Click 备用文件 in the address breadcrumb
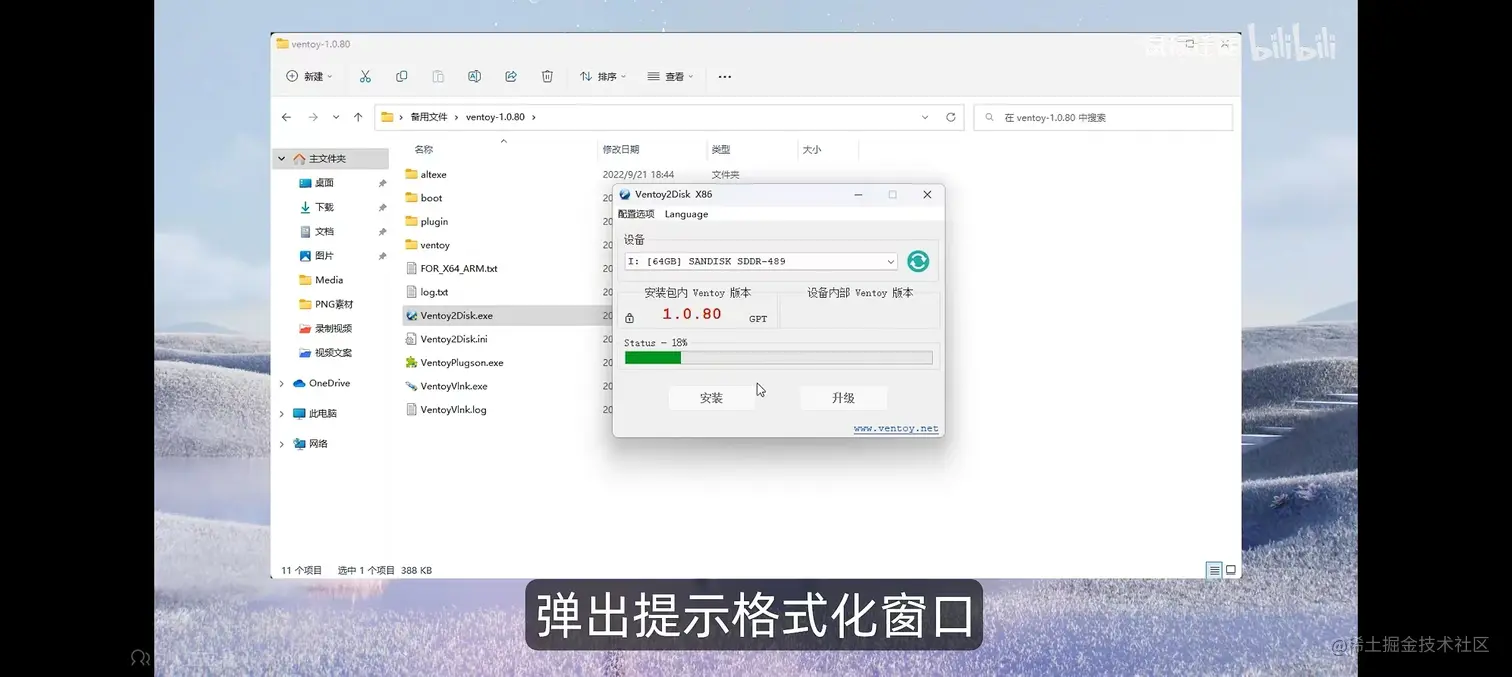The image size is (1512, 677). tap(429, 117)
